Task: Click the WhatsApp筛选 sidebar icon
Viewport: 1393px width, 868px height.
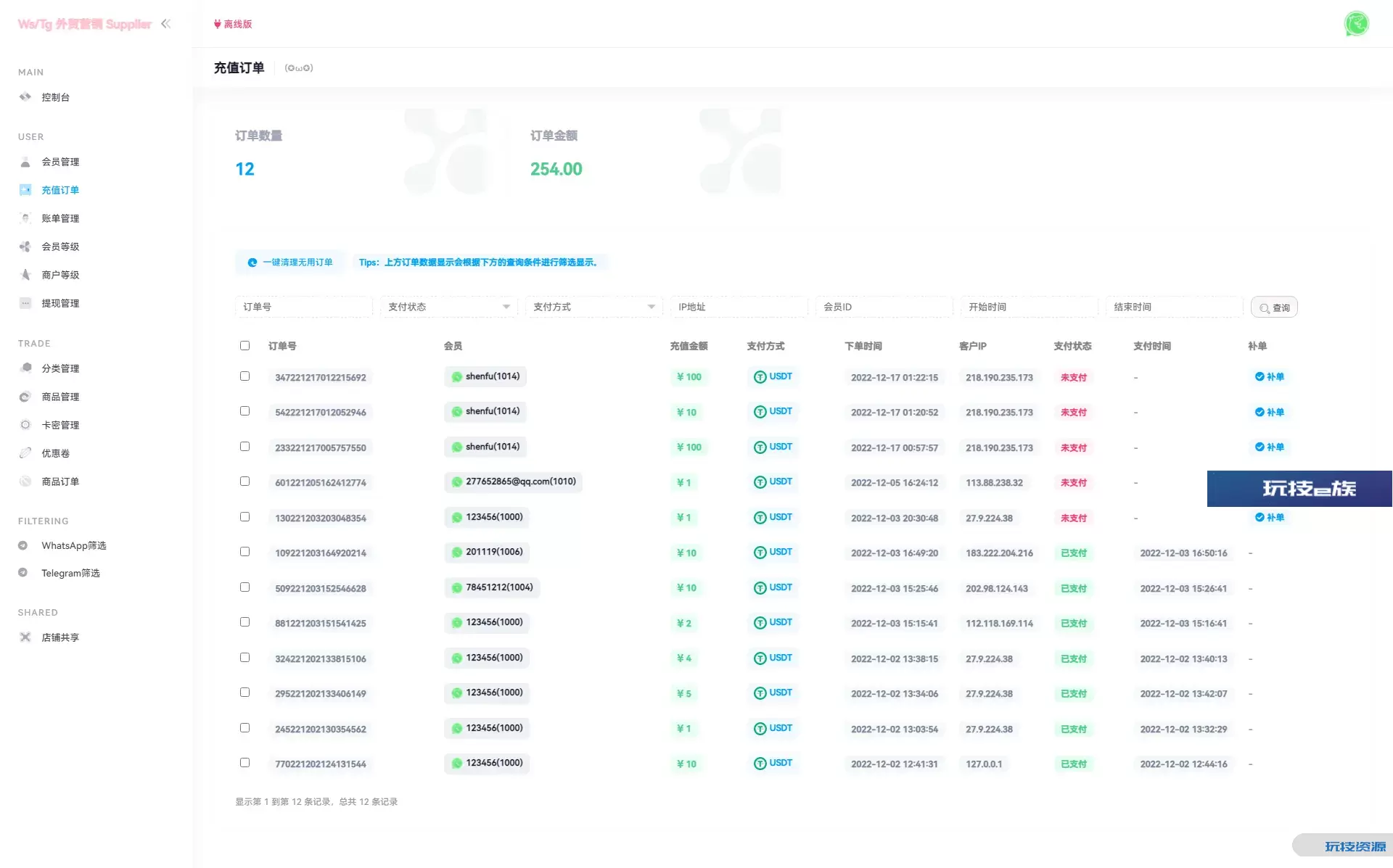Action: (23, 545)
